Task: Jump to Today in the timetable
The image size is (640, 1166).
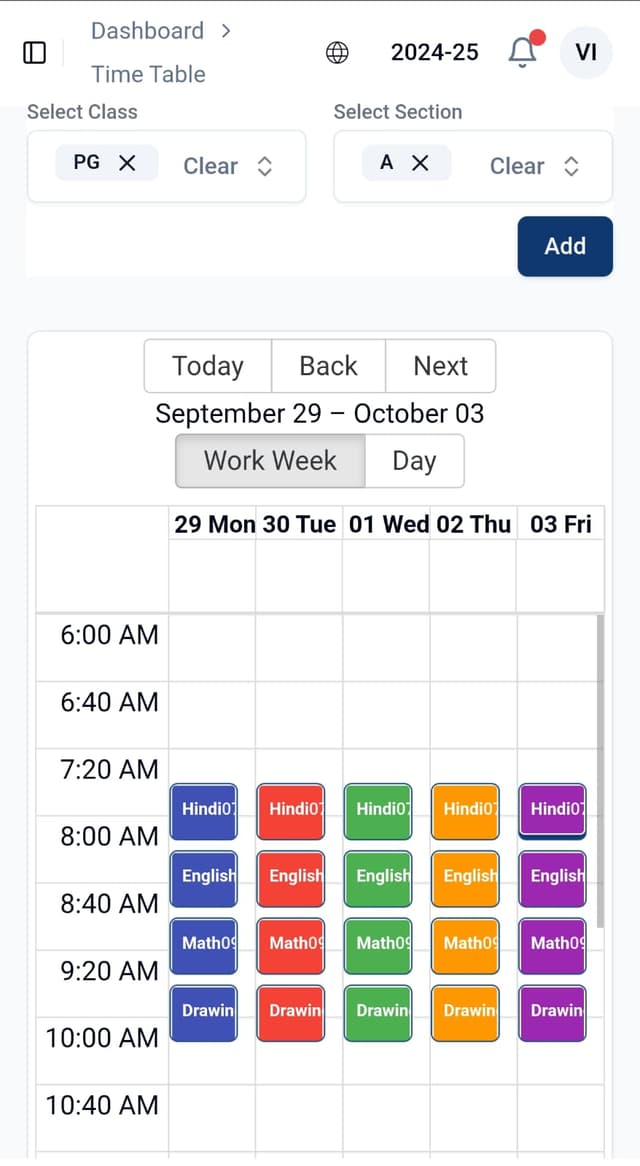Action: tap(207, 366)
